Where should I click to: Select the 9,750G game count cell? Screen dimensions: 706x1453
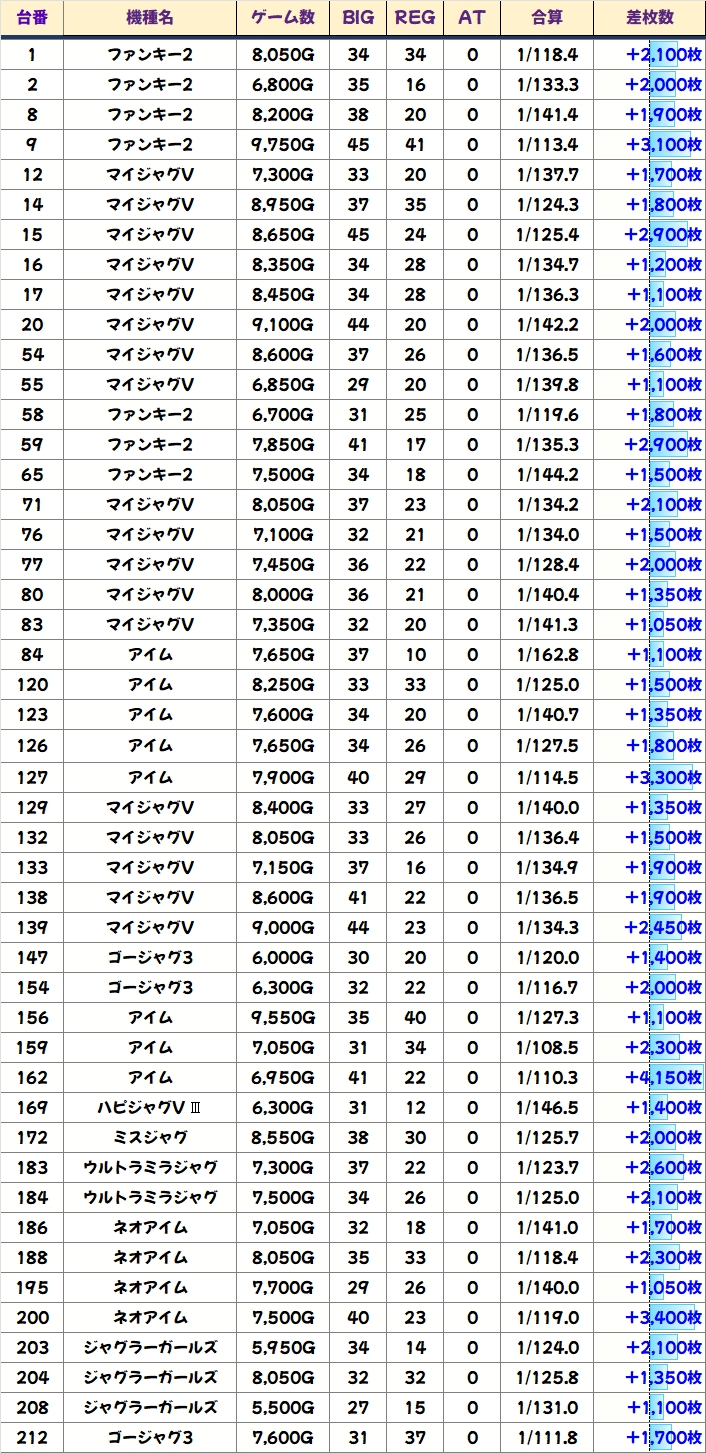click(x=283, y=145)
